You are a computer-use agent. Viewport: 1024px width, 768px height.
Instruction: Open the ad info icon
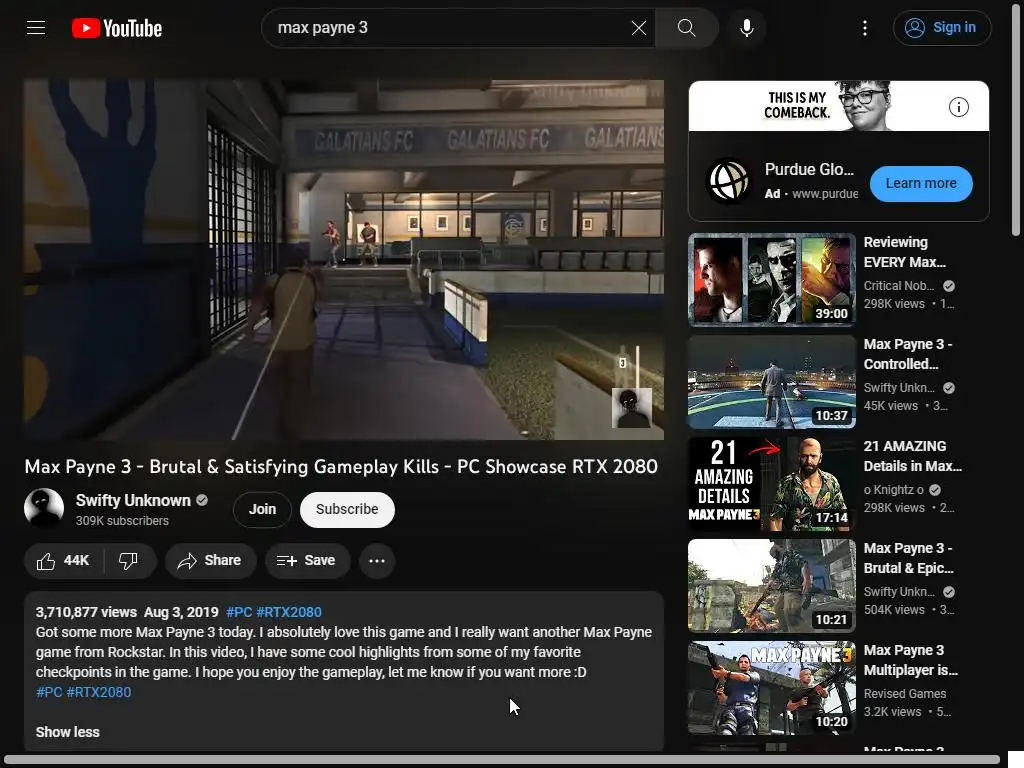coord(958,107)
